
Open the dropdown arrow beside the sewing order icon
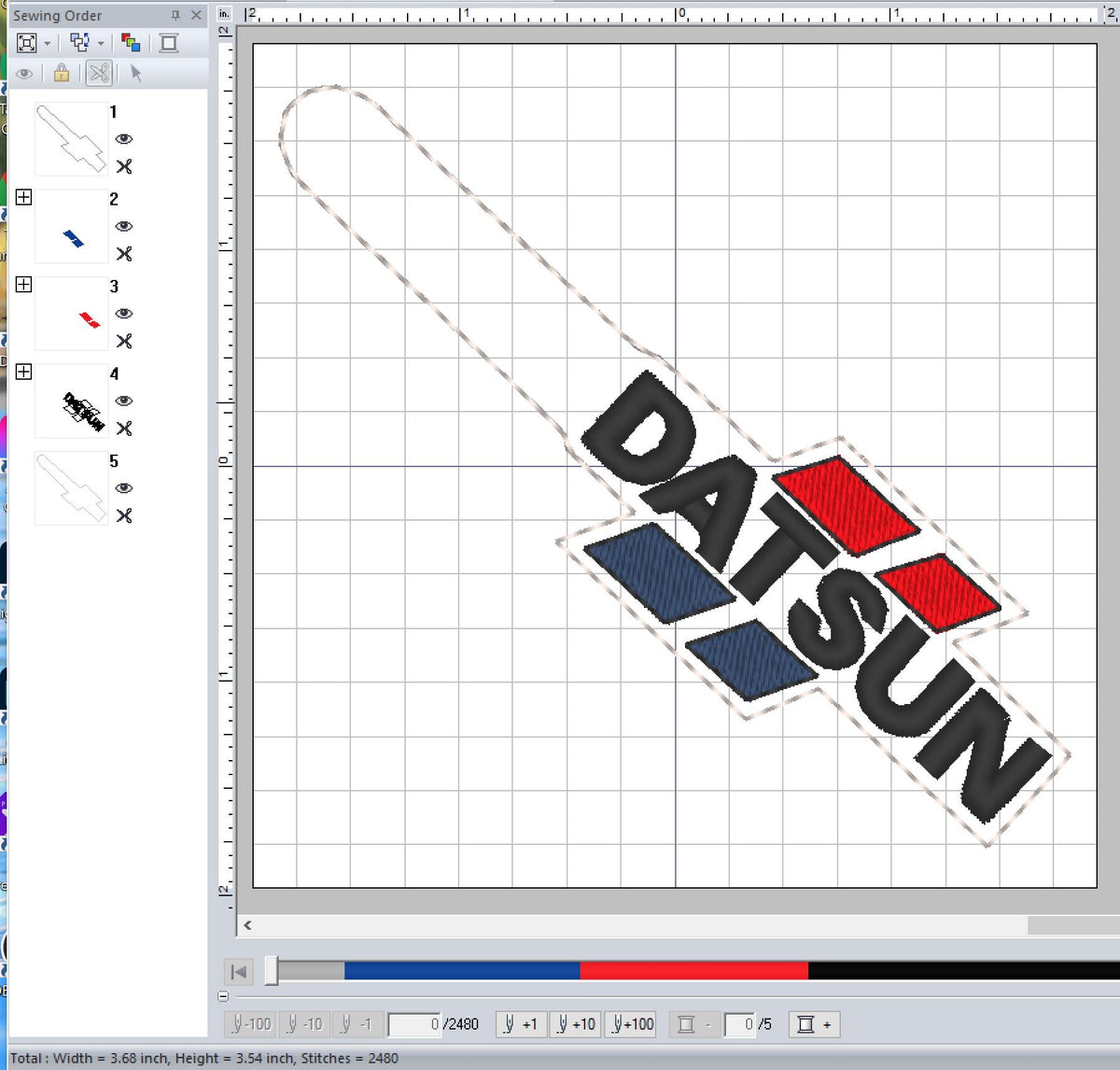pos(101,43)
